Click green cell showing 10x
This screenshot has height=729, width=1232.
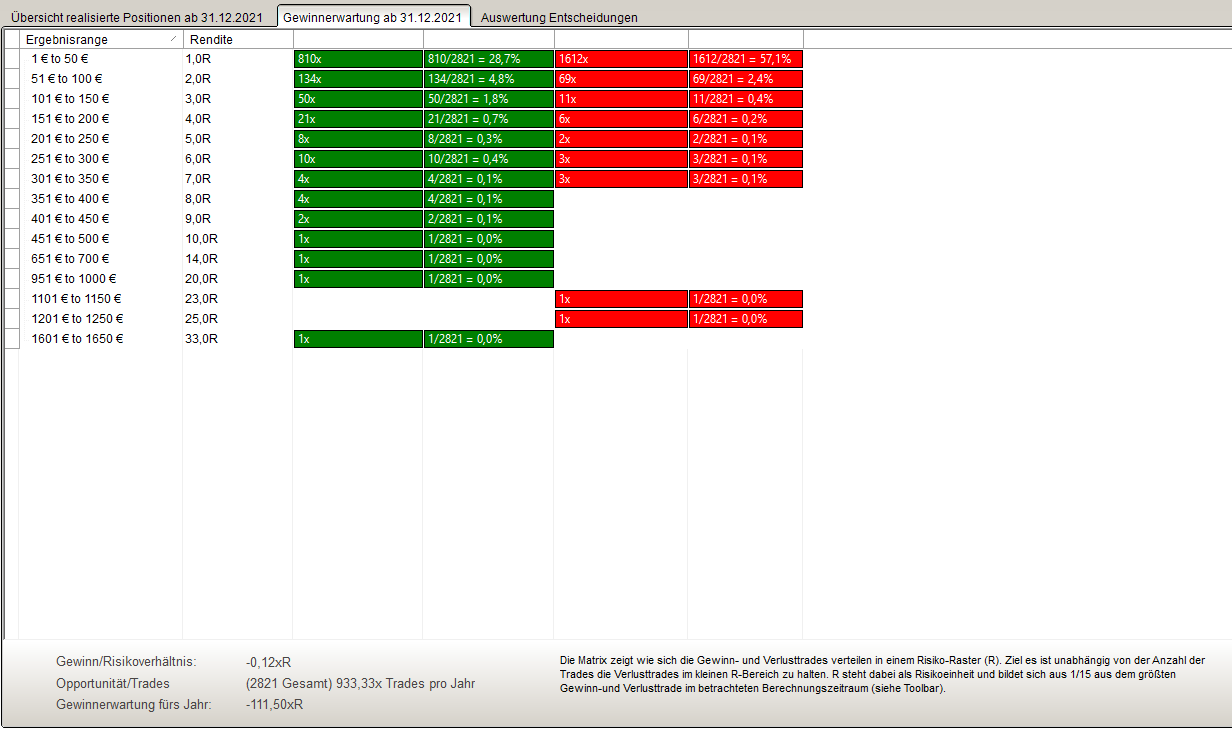pos(358,159)
